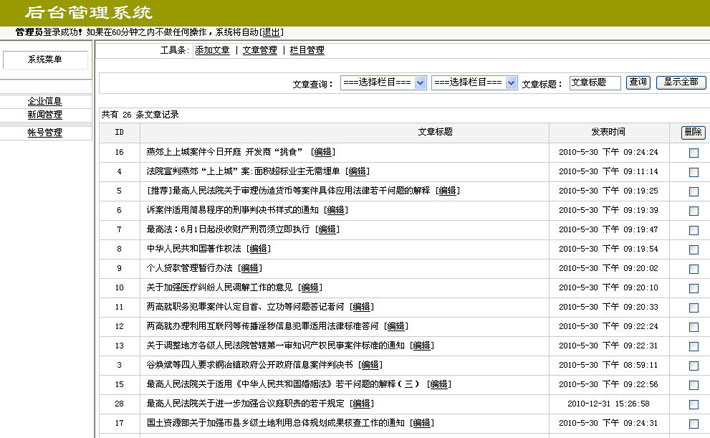
Task: Select the checkbox for article ID 28
Action: click(x=693, y=404)
